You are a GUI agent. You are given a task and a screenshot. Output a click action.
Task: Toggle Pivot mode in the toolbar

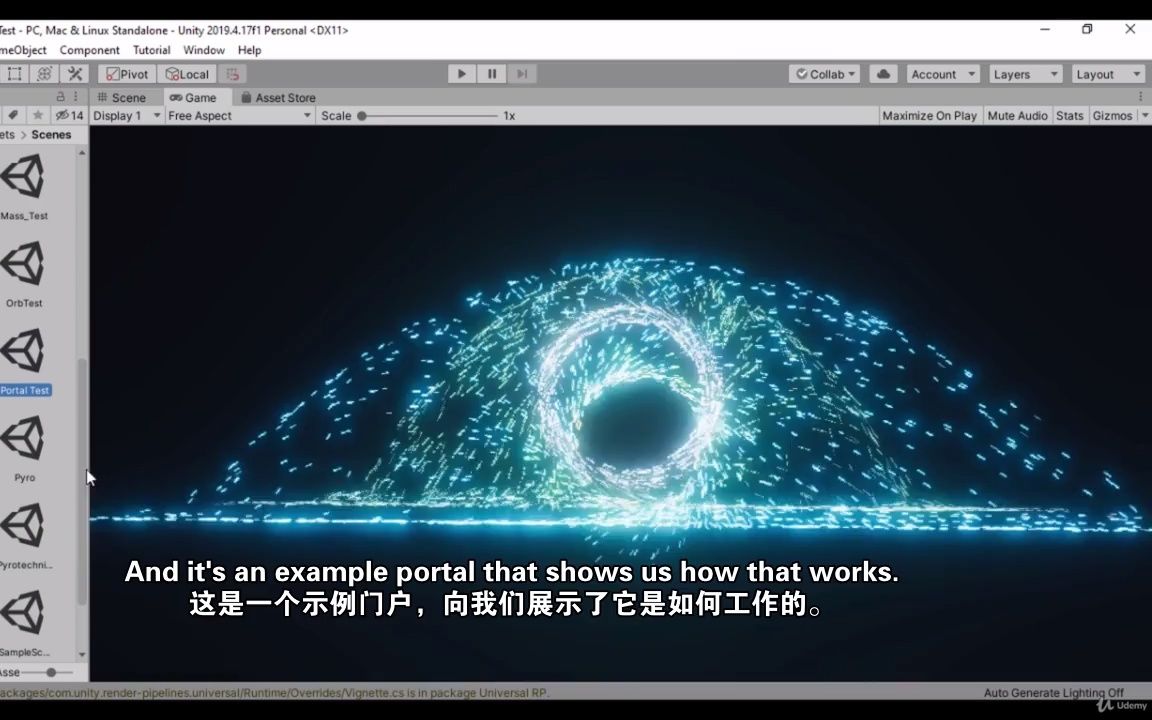click(126, 73)
